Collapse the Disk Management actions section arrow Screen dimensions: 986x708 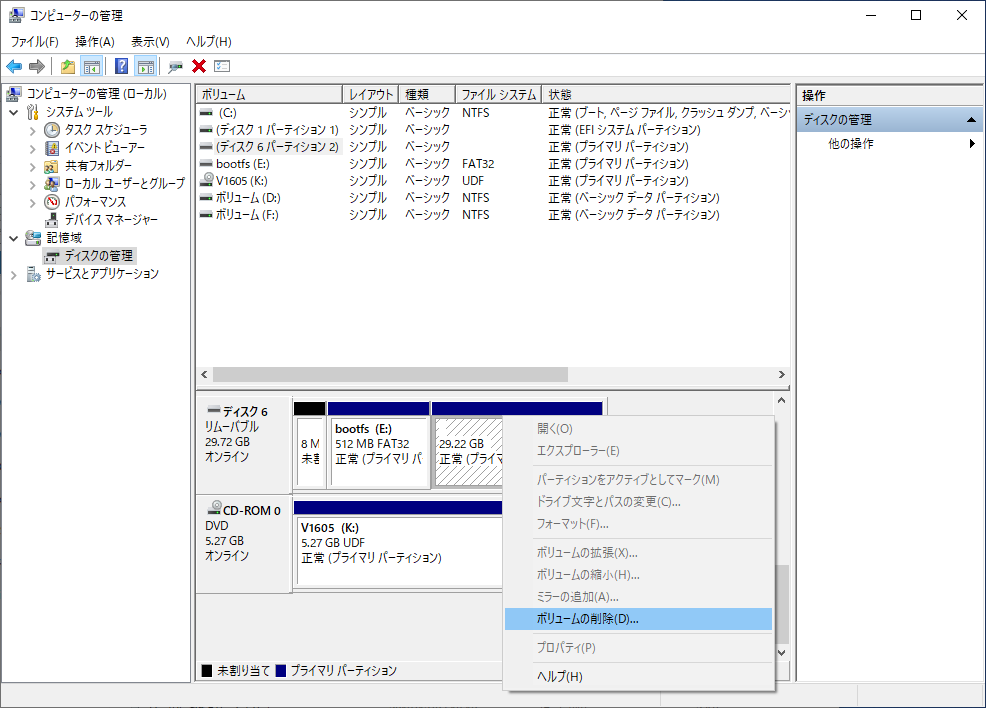point(971,119)
